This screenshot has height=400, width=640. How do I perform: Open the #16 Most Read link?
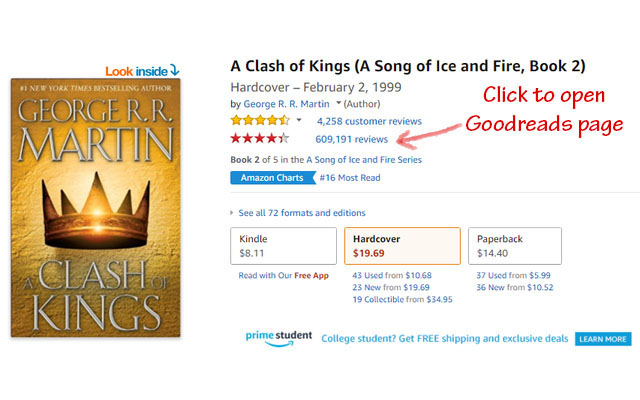350,178
